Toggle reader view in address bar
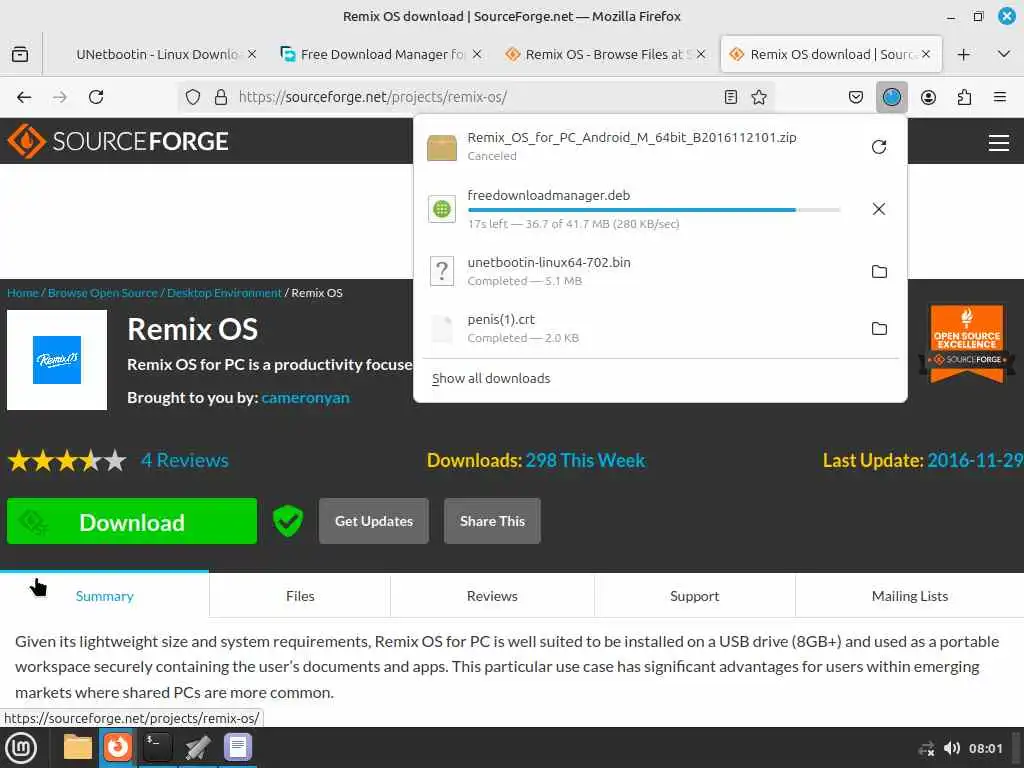Screen dimensions: 1024x768 (x=731, y=97)
